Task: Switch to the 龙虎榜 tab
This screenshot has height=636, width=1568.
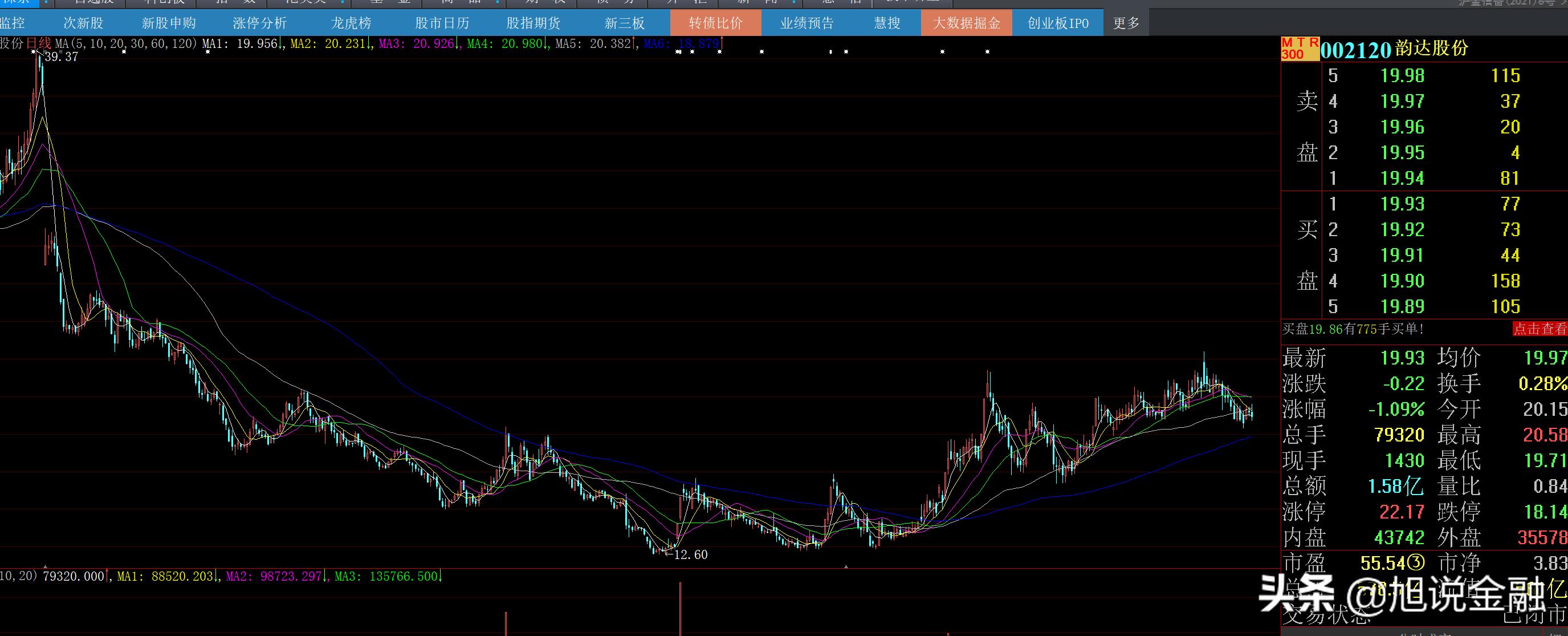Action: click(351, 23)
